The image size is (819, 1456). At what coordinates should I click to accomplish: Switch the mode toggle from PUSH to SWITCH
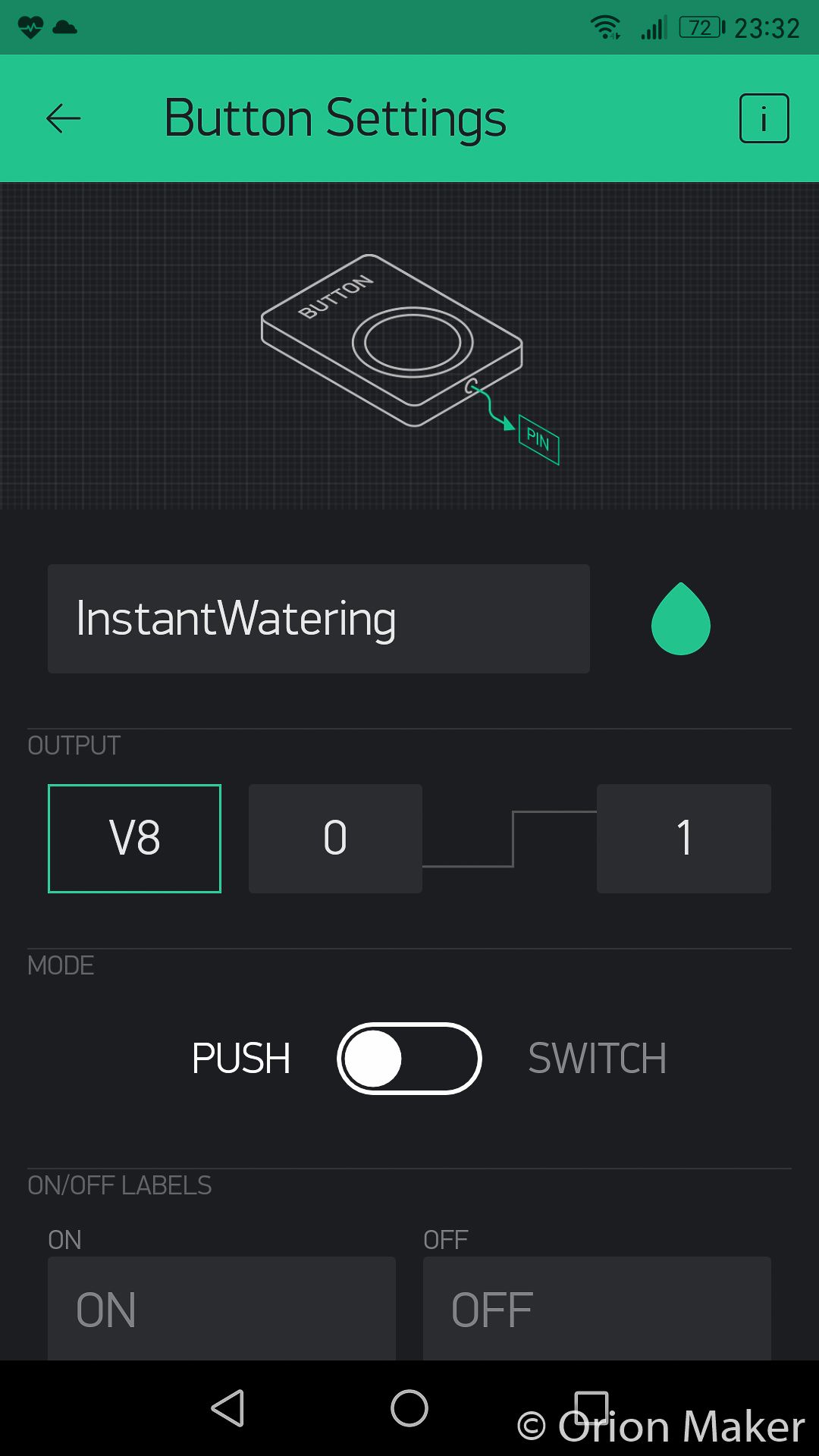tap(409, 1059)
